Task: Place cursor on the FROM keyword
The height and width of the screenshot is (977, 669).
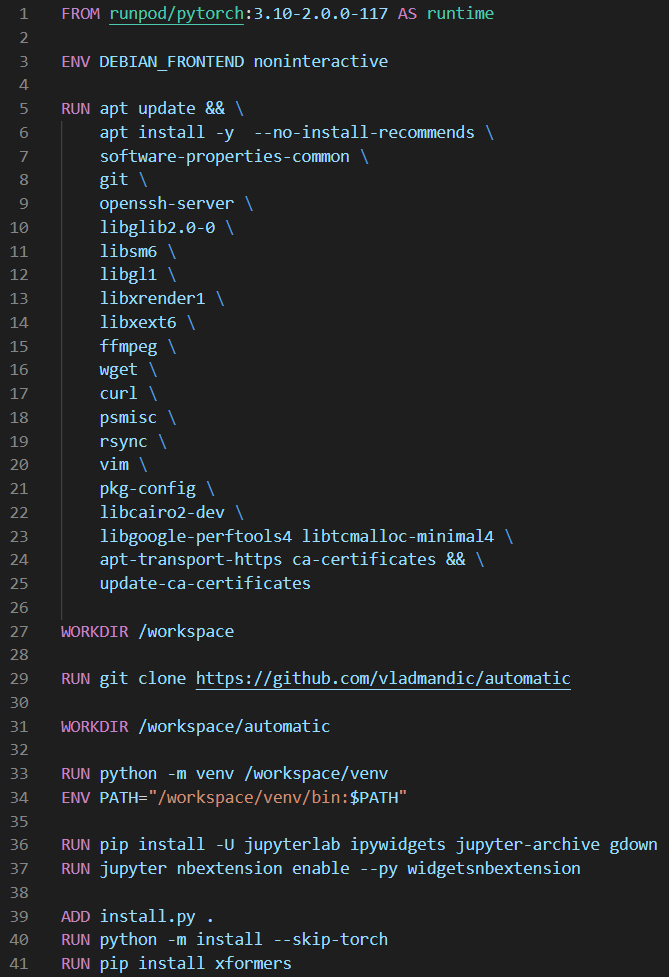Action: click(80, 14)
